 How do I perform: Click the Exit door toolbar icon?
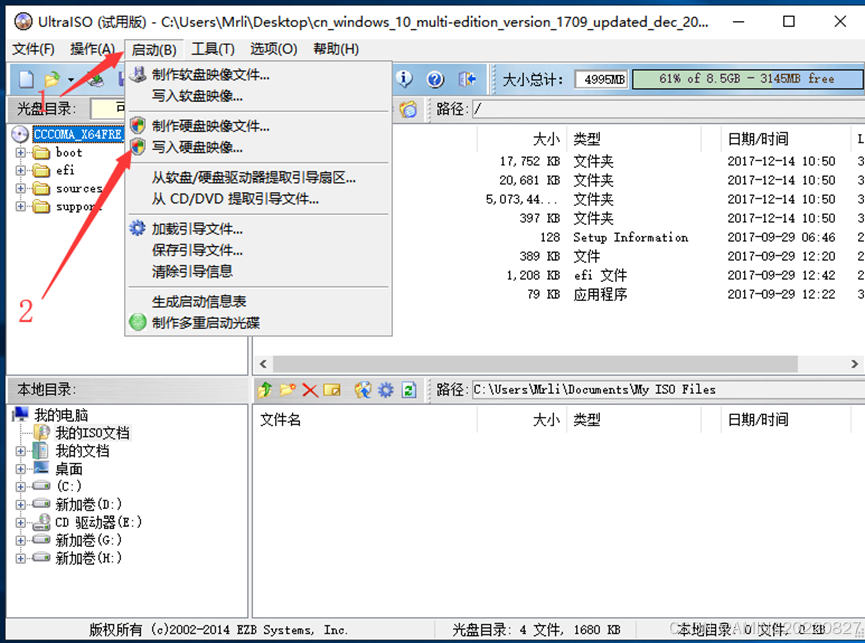[x=467, y=79]
